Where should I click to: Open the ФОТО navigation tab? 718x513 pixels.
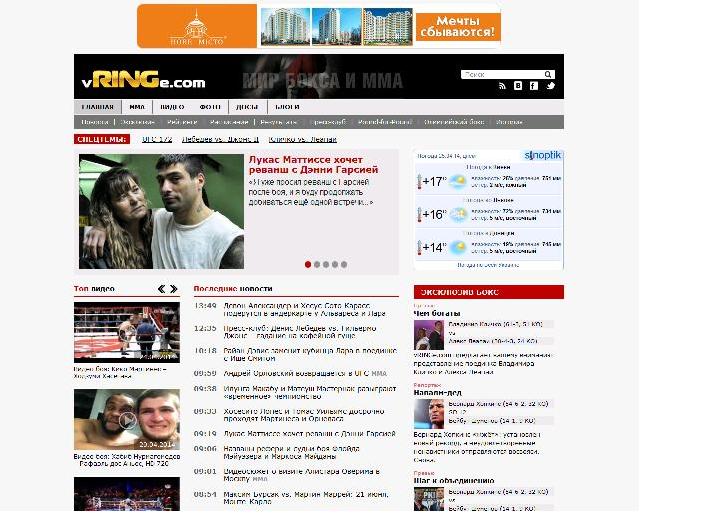tap(210, 107)
